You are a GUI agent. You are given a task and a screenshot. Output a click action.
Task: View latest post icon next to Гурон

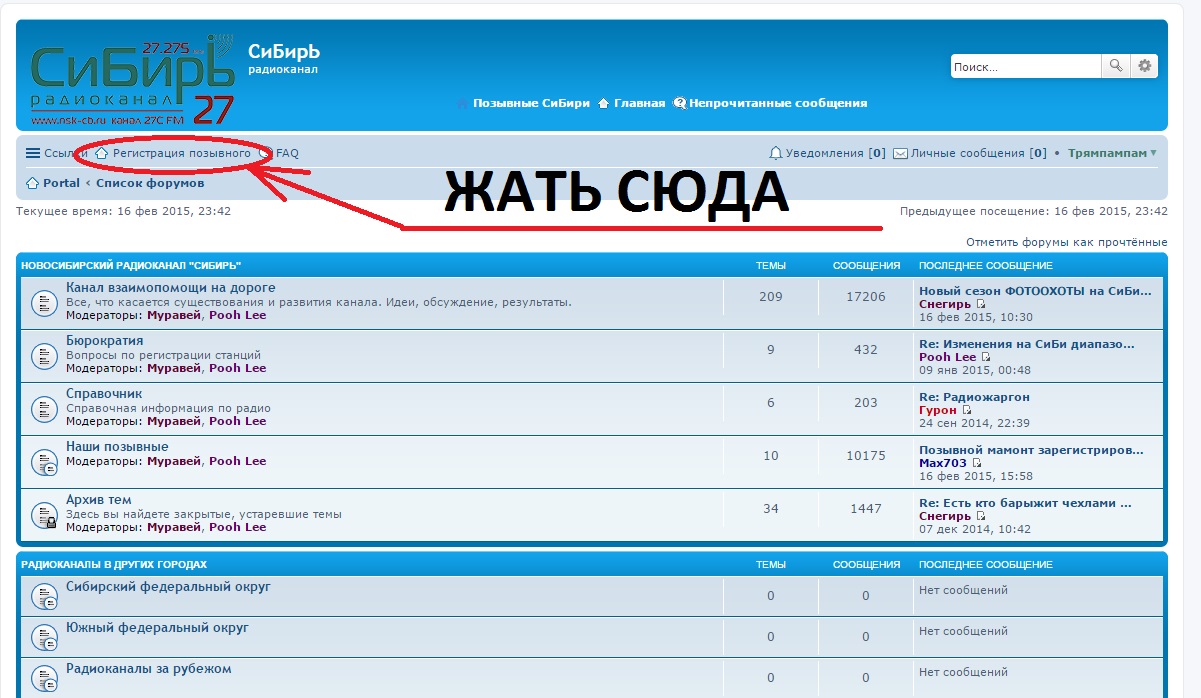965,410
